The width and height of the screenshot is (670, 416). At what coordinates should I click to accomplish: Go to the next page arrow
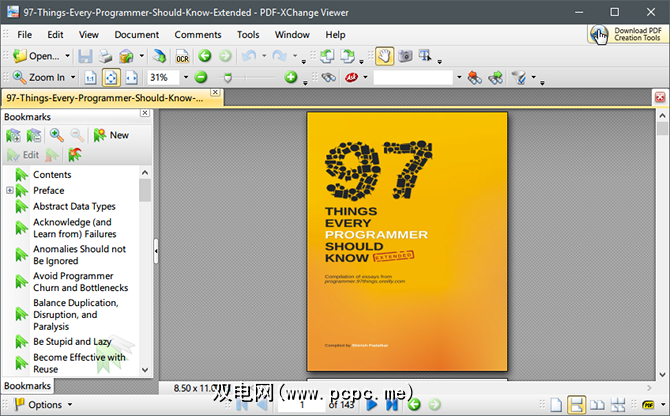[x=371, y=405]
